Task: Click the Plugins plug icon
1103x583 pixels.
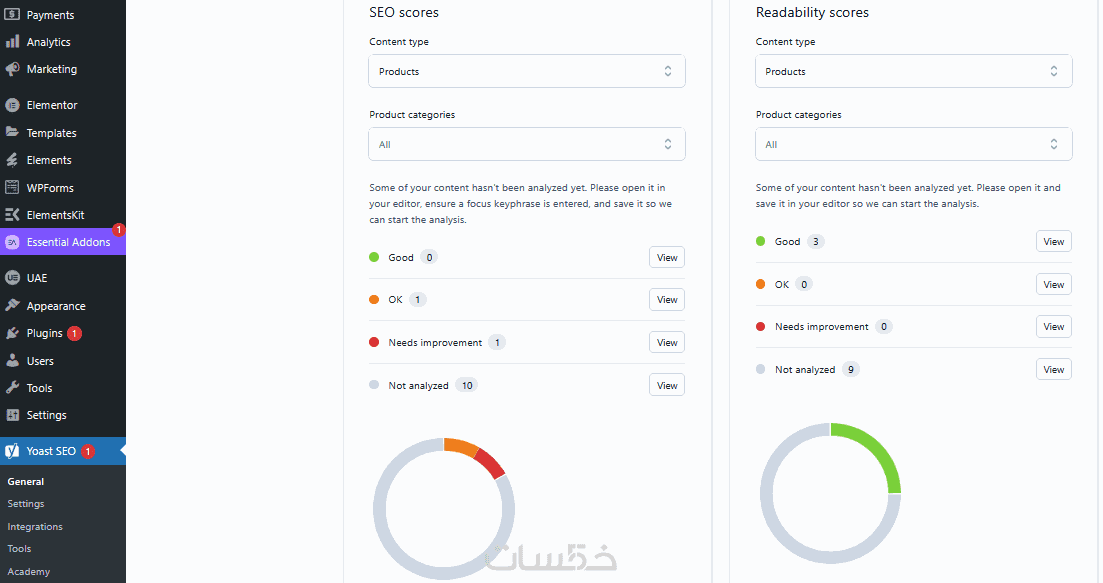Action: click(13, 333)
